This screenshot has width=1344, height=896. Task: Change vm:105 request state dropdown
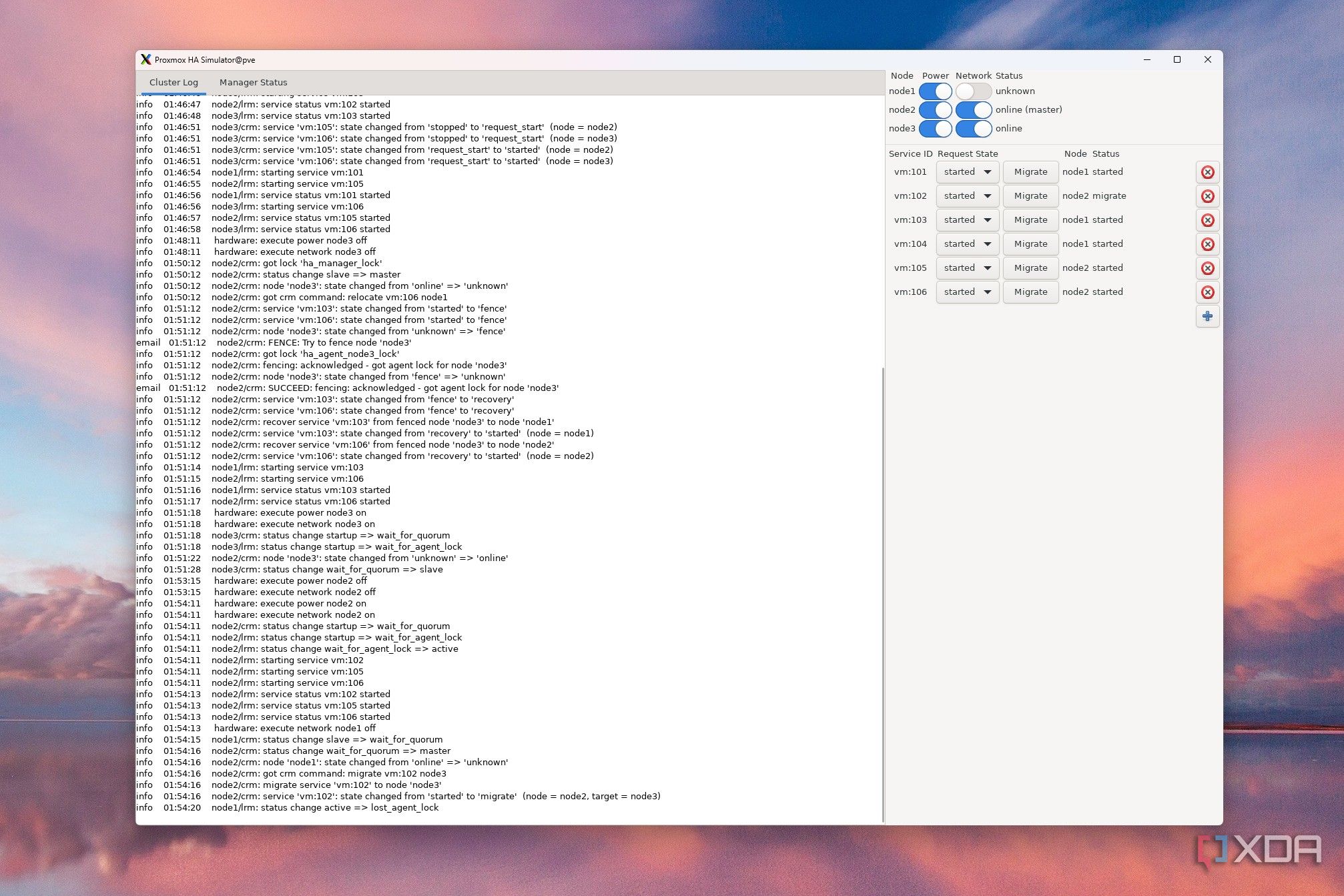coord(967,268)
